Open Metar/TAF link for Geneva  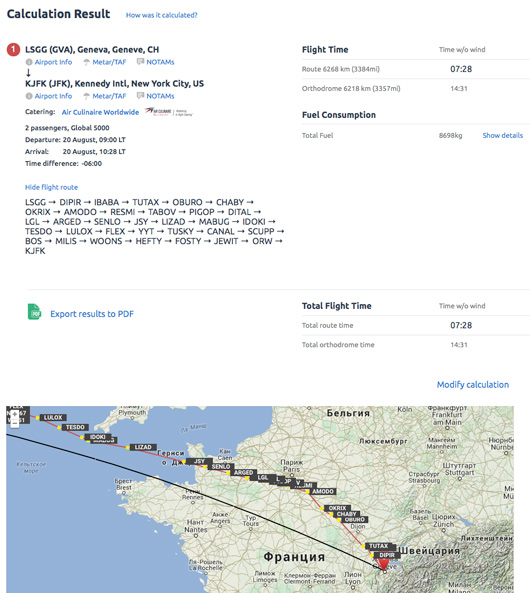pyautogui.click(x=109, y=62)
